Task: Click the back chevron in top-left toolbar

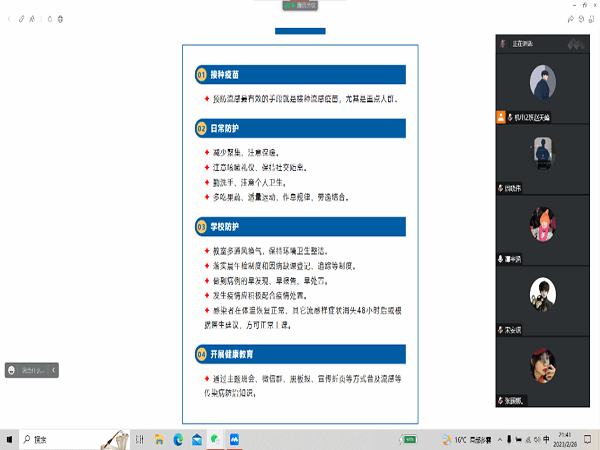Action: (x=9, y=18)
